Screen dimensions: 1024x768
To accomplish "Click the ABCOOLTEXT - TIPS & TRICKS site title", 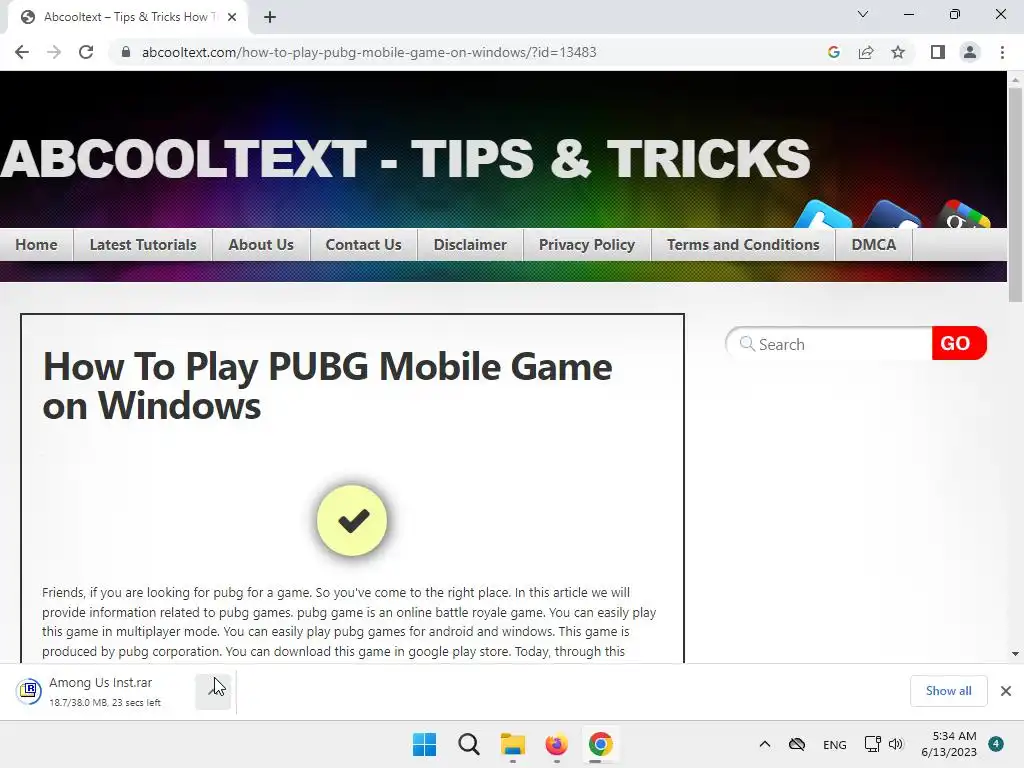I will (405, 159).
